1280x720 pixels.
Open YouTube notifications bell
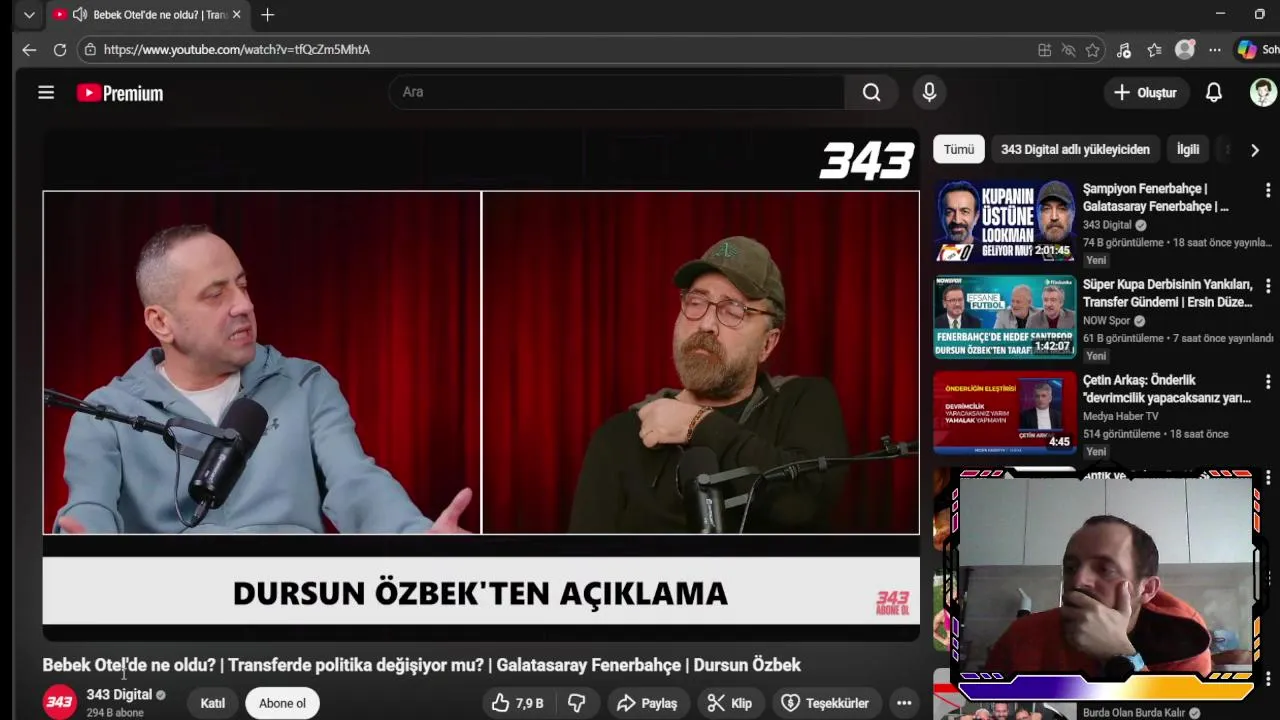point(1213,92)
